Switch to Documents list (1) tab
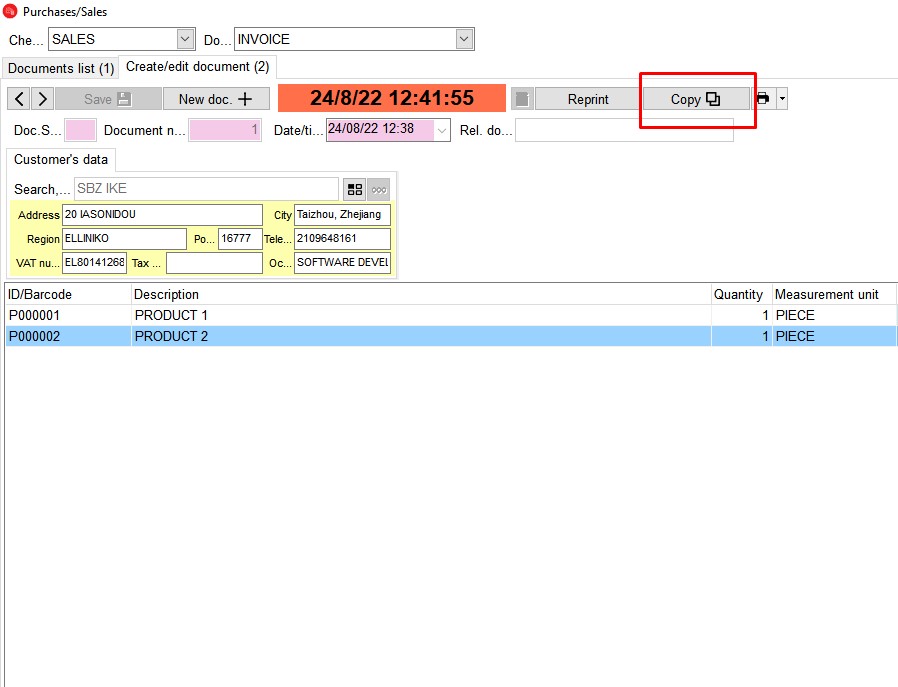This screenshot has width=898, height=687. point(61,68)
